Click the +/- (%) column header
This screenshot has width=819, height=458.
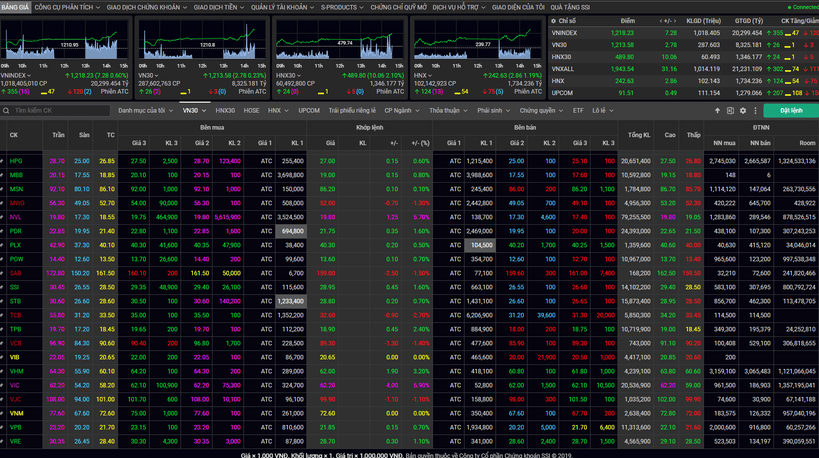click(420, 143)
